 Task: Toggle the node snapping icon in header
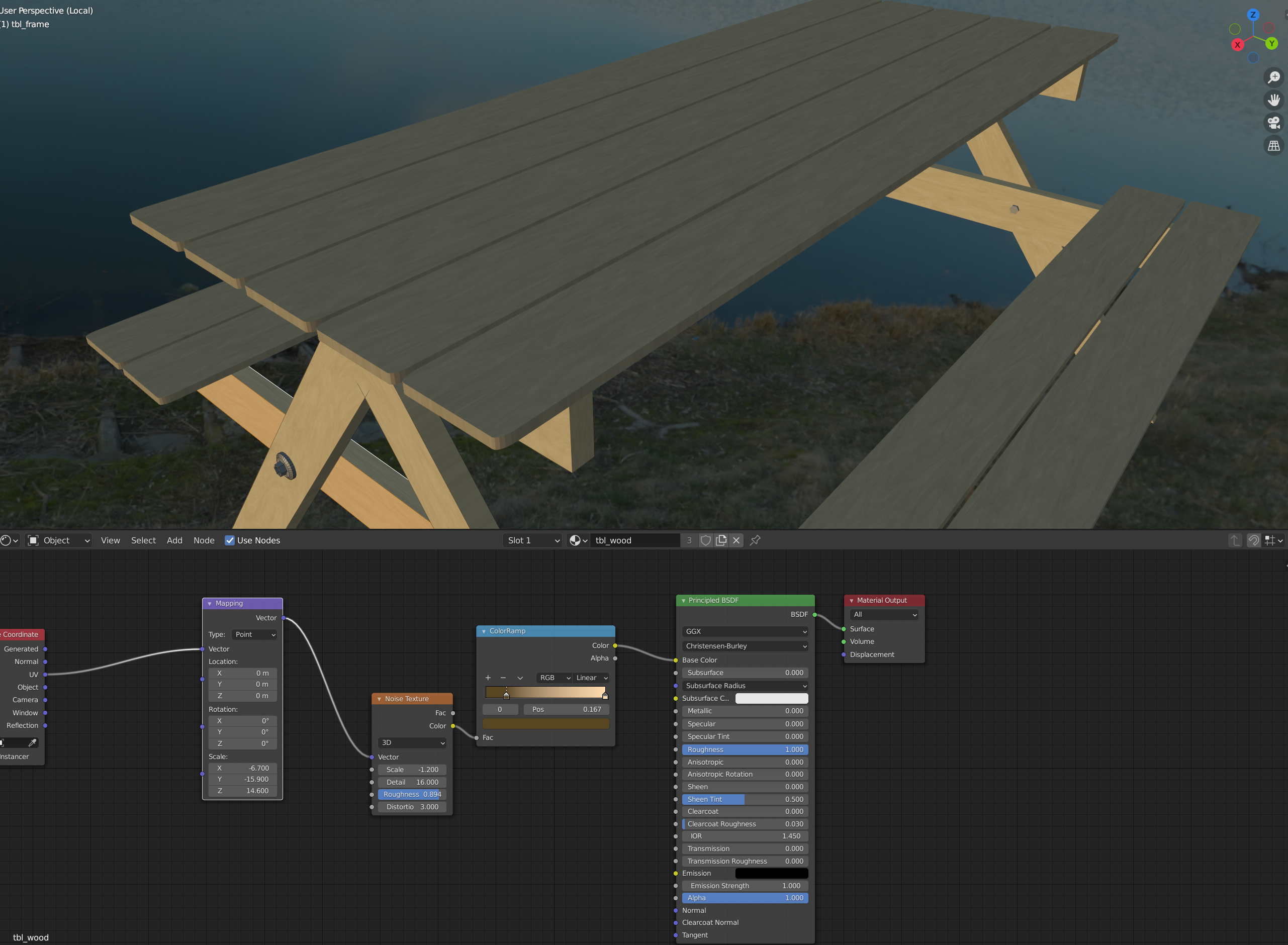tap(1254, 540)
